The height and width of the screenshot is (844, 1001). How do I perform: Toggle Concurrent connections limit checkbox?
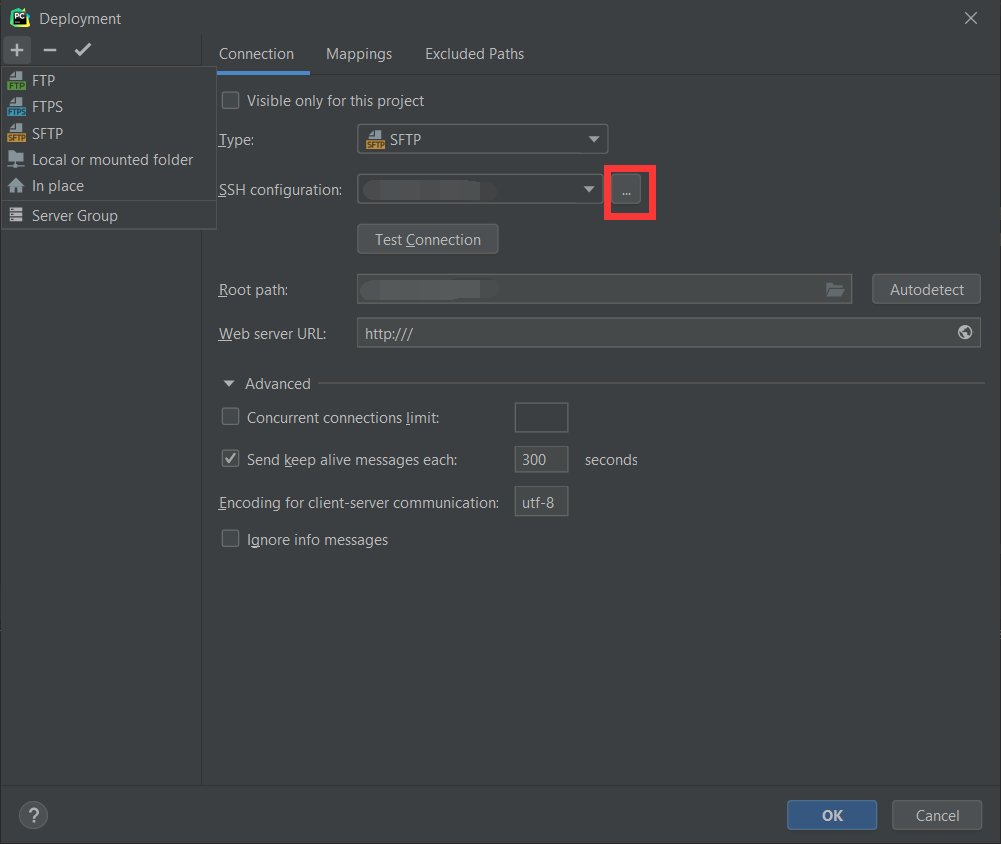231,417
